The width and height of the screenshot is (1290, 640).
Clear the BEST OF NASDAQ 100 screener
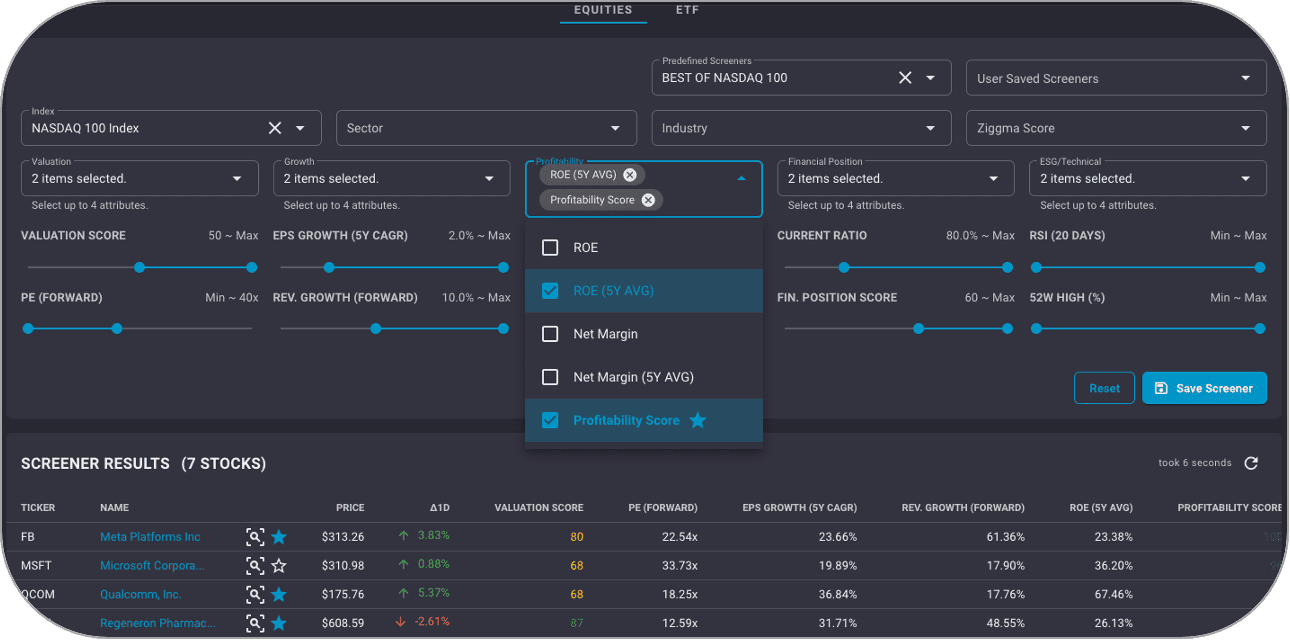[905, 77]
